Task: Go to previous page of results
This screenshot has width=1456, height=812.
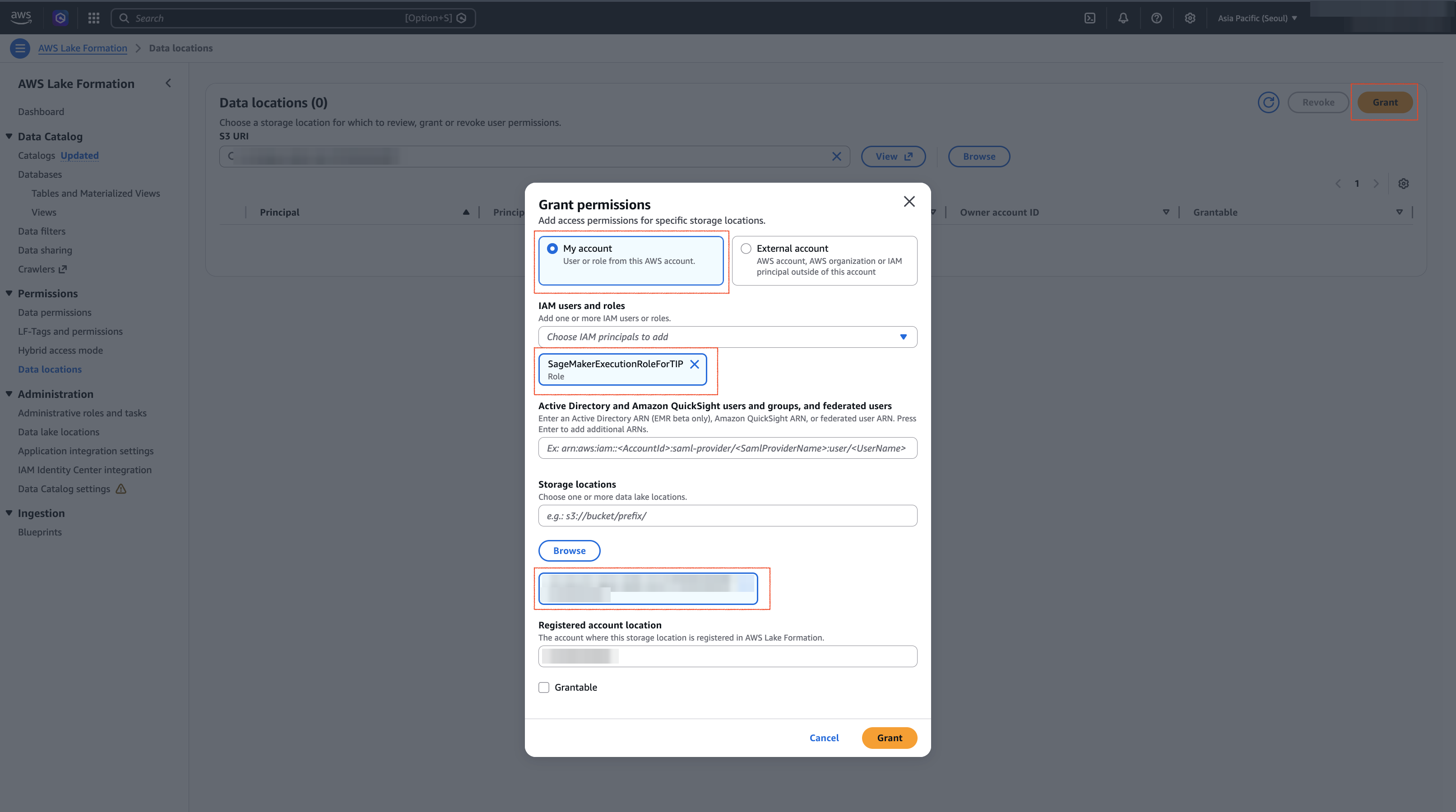Action: [x=1338, y=184]
